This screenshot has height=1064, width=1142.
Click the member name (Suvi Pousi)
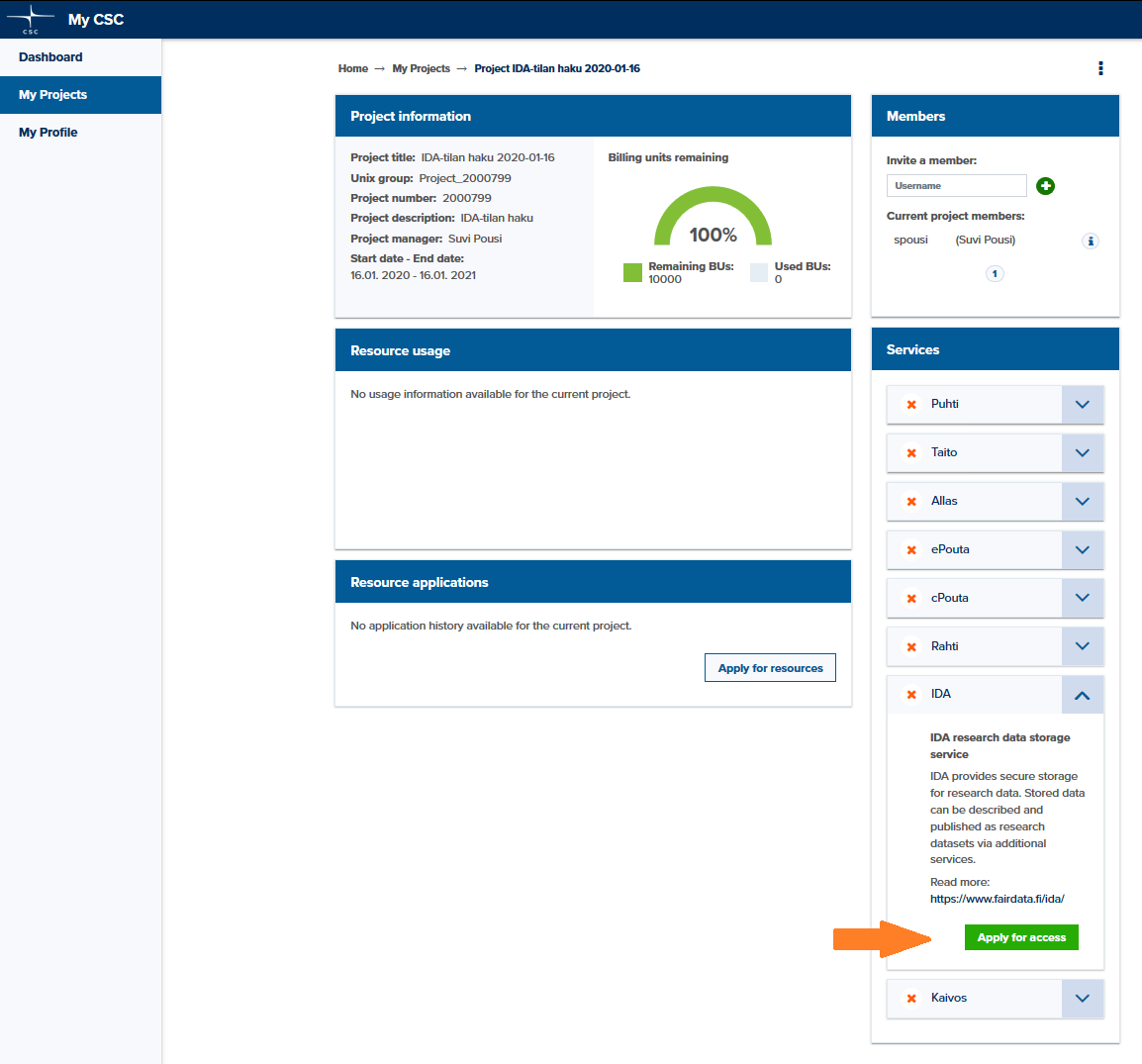pos(986,240)
